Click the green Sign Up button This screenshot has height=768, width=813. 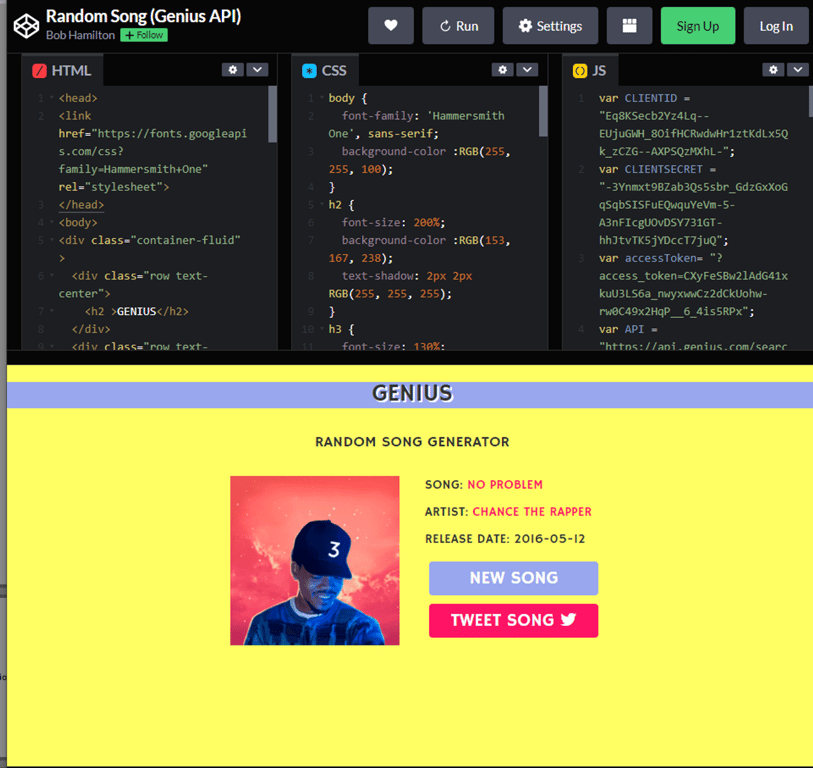698,26
